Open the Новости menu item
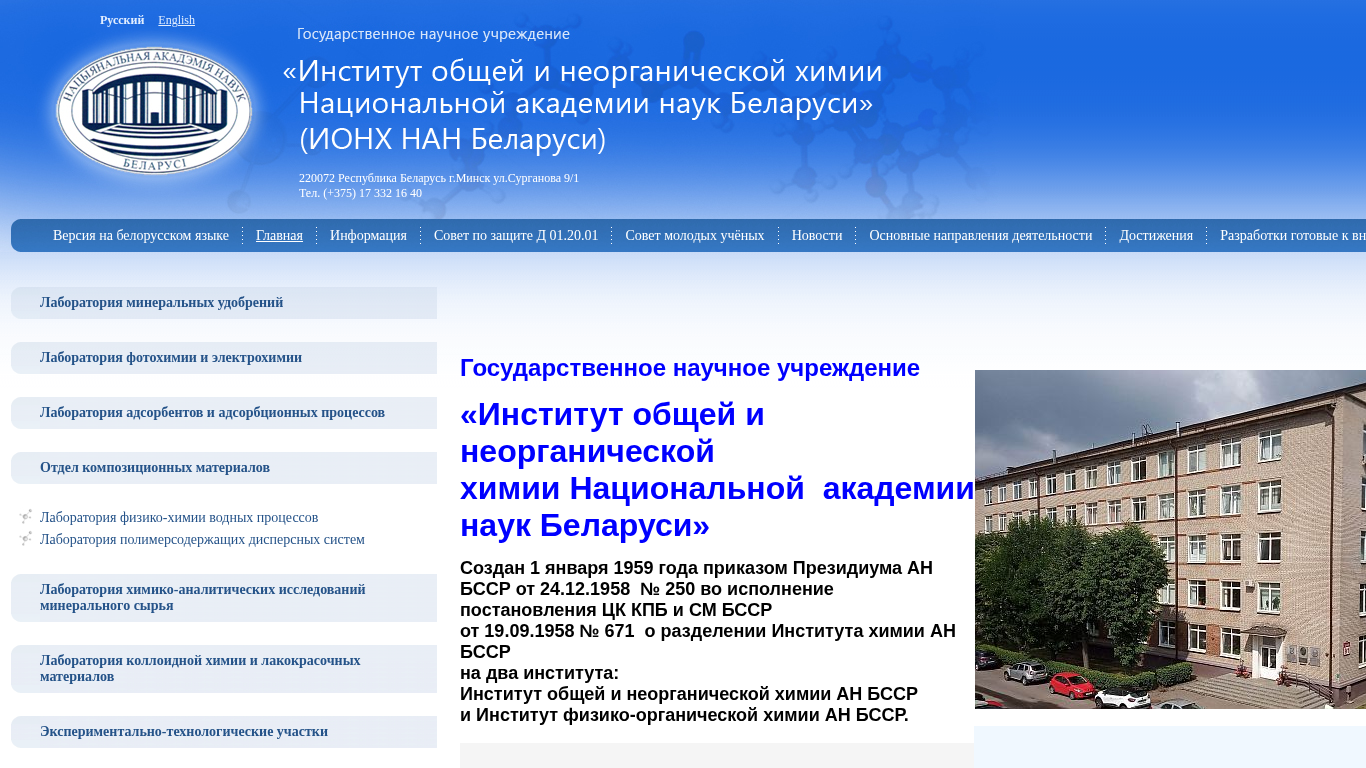 pyautogui.click(x=817, y=236)
